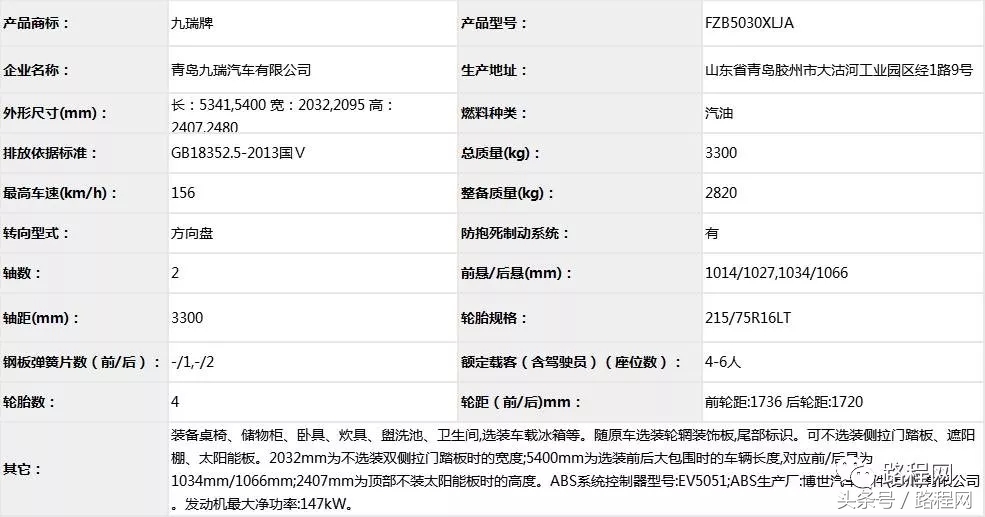Select the passenger capacity value 4-6人
Screen dimensions: 985x517
tap(723, 362)
